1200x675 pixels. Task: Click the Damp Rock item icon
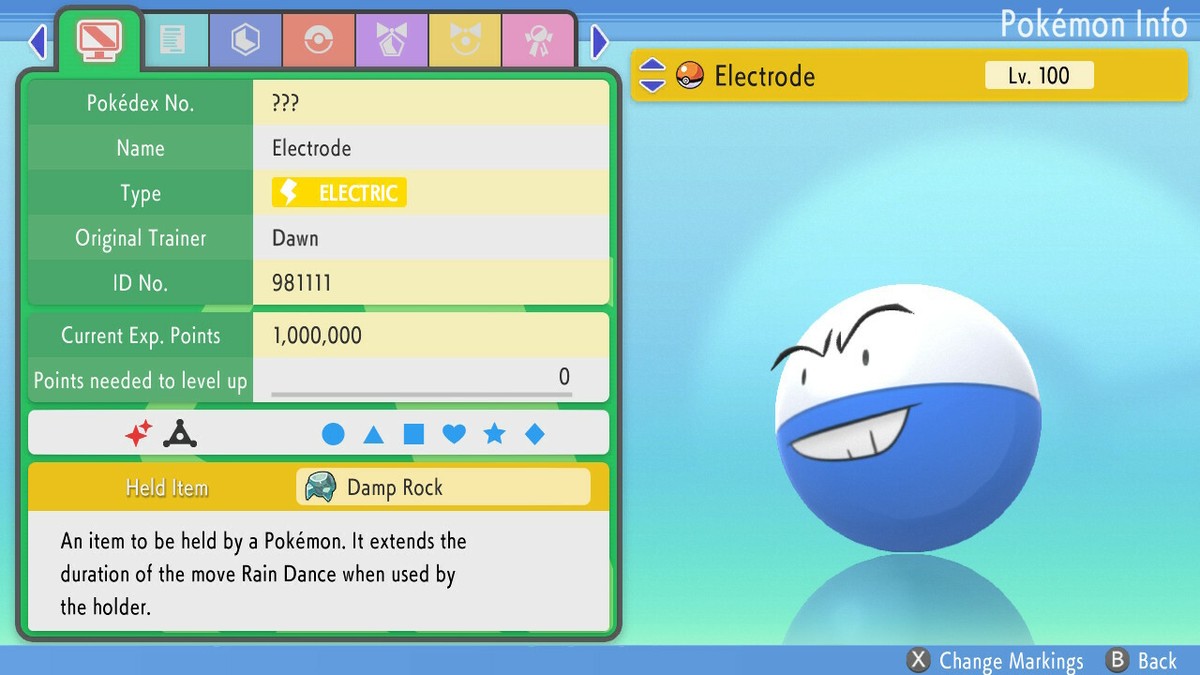(x=321, y=487)
